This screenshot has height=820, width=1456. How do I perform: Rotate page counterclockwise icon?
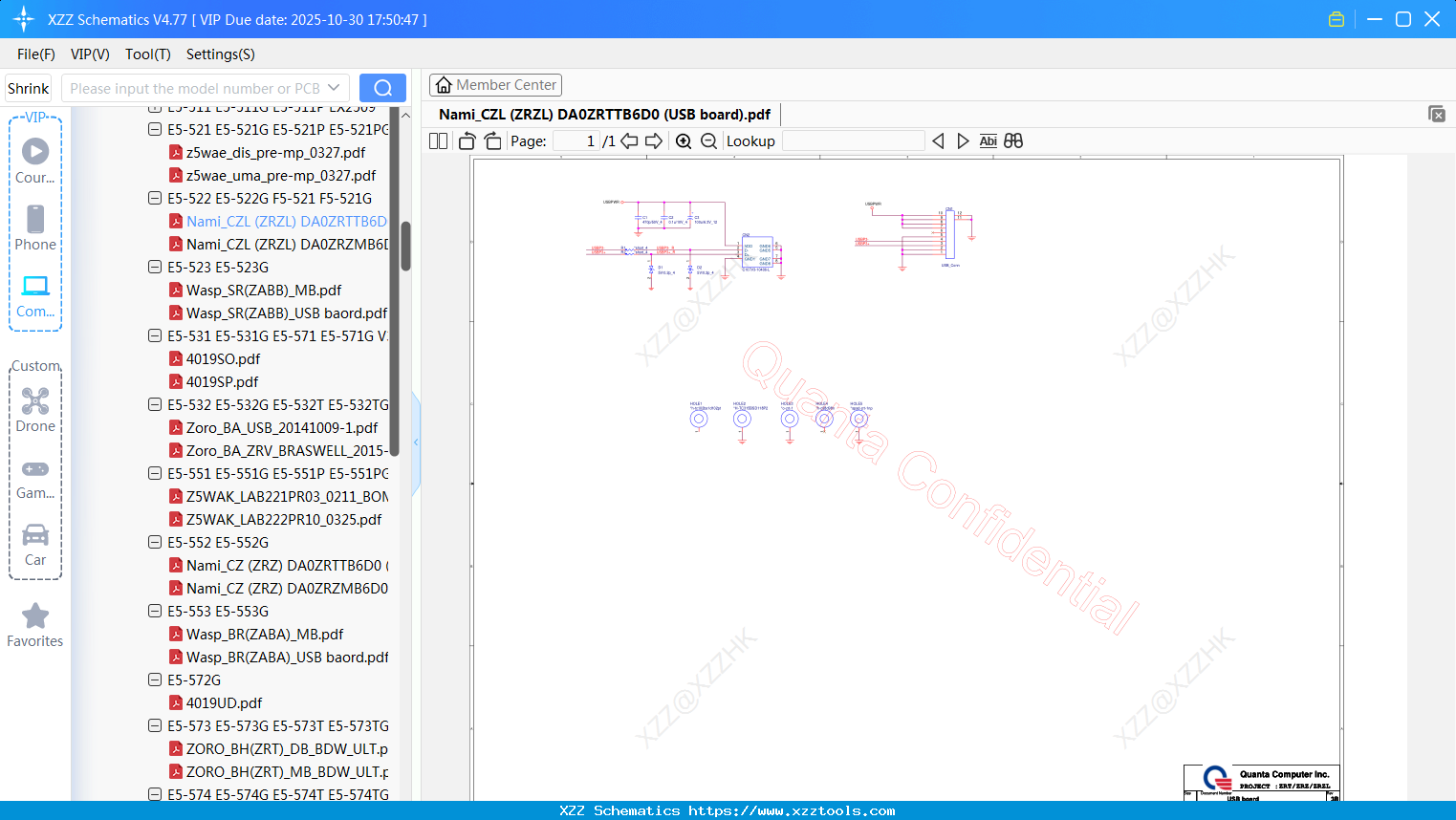coord(467,140)
